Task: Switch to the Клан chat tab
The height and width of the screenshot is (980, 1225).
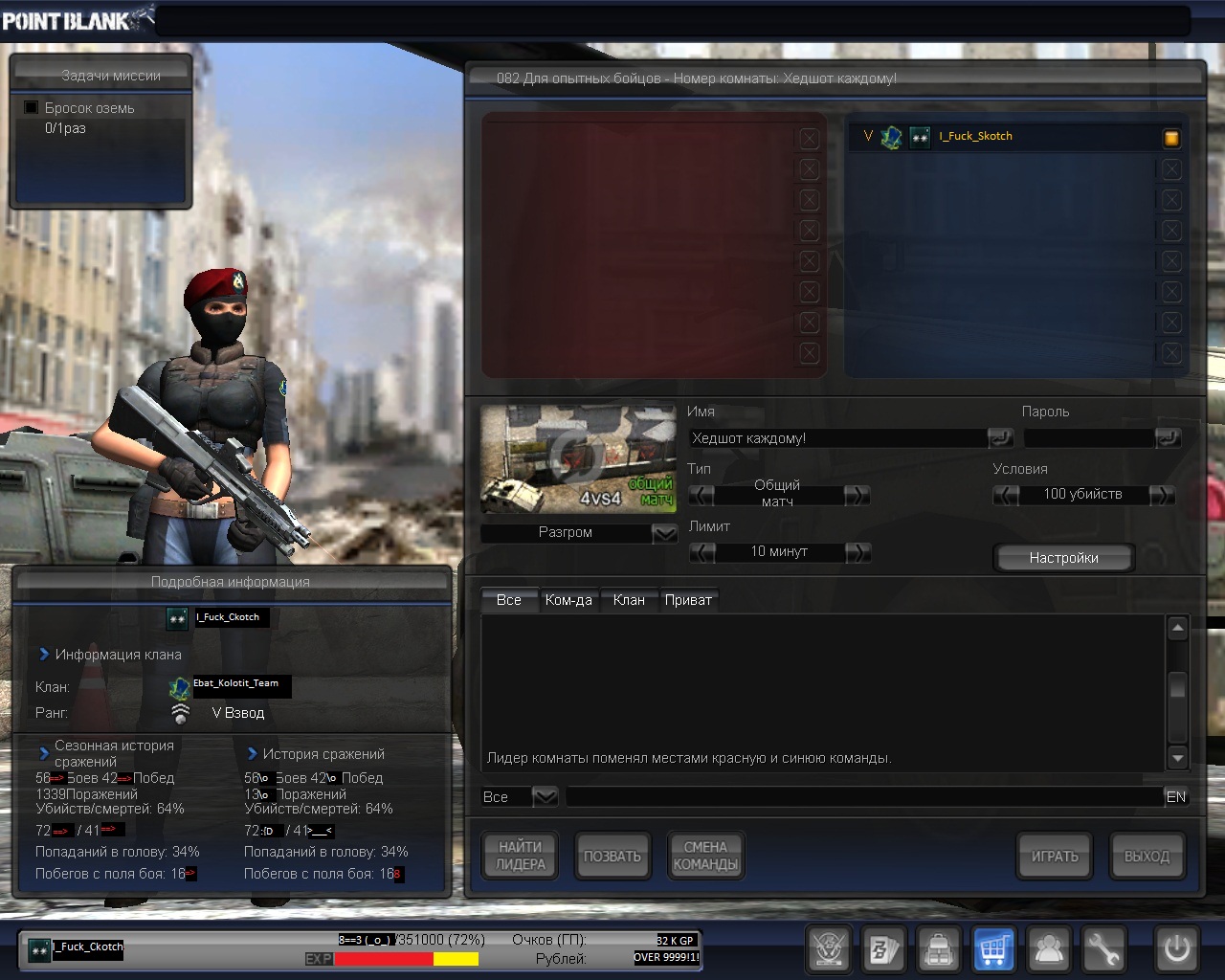Action: [629, 600]
